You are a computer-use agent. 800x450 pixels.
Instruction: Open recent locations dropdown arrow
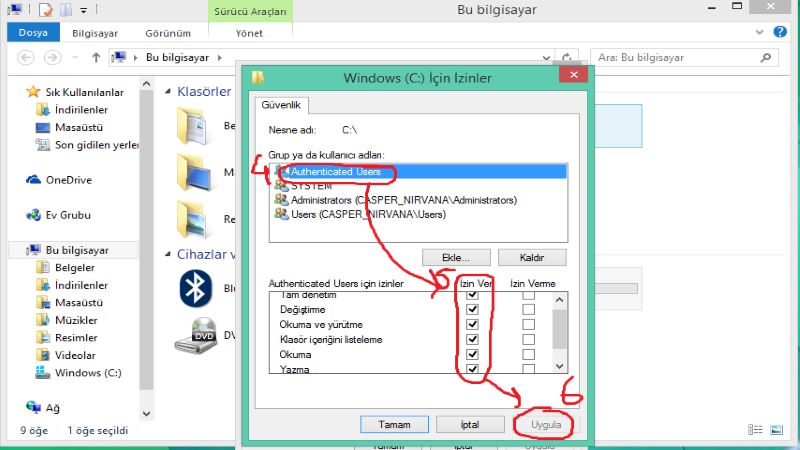point(75,58)
